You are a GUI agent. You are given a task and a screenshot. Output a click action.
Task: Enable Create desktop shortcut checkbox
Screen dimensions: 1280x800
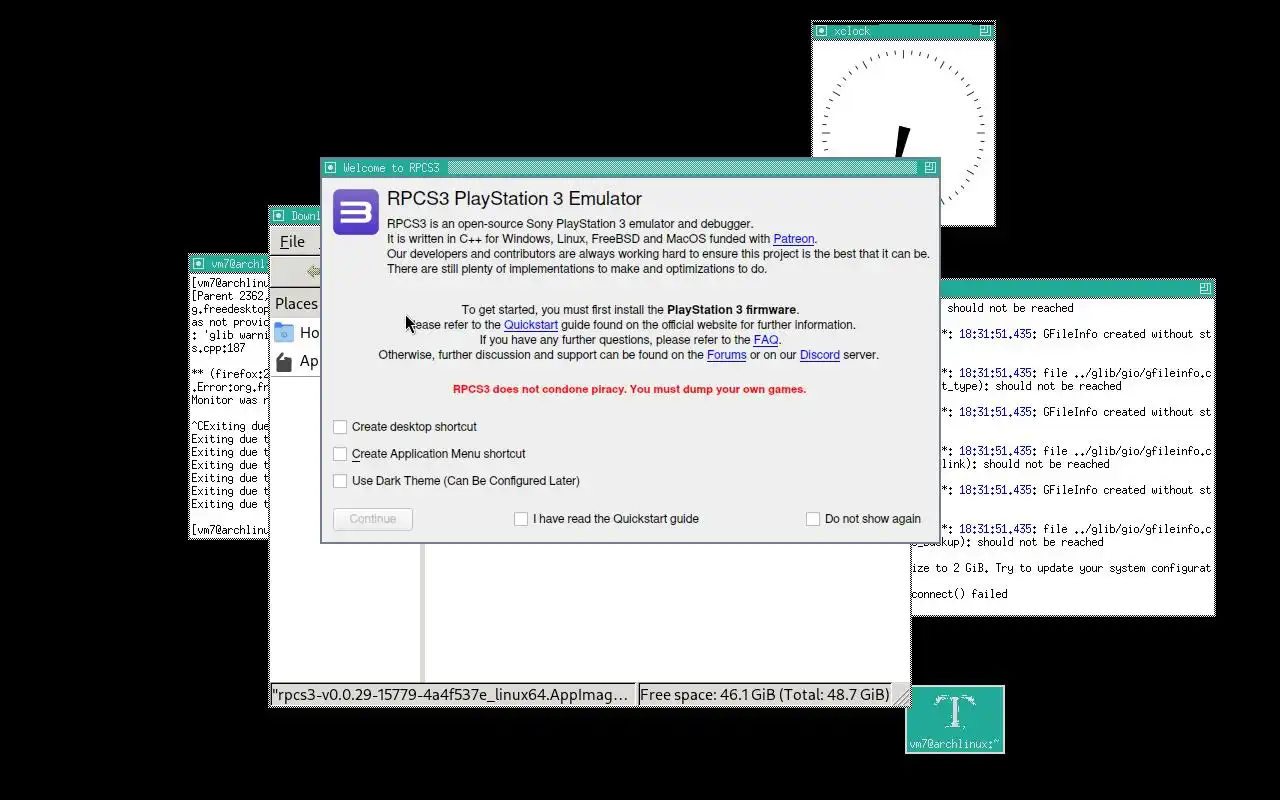coord(340,427)
